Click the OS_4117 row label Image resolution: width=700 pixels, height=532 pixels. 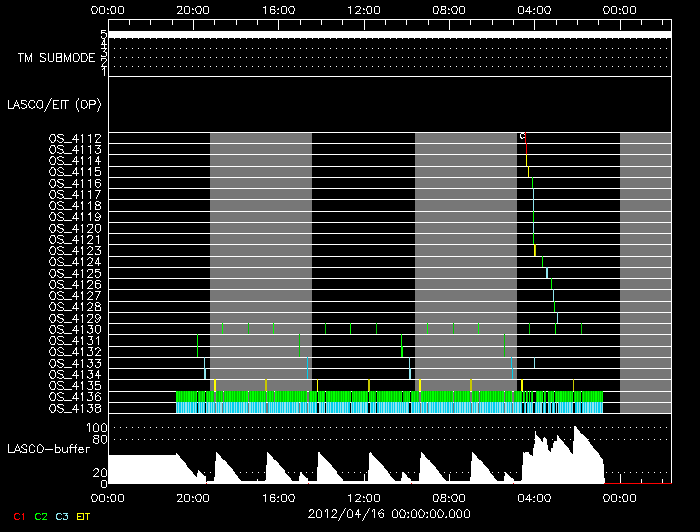click(x=75, y=195)
